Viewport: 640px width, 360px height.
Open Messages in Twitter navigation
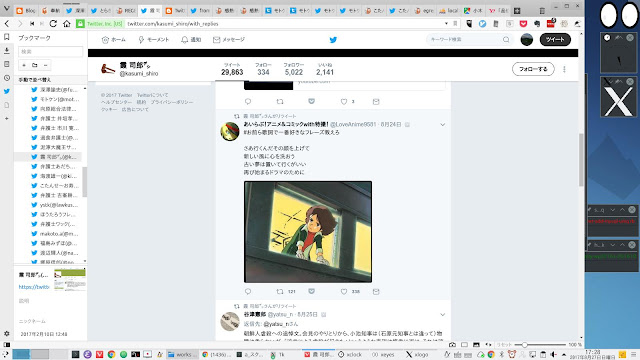(x=229, y=40)
